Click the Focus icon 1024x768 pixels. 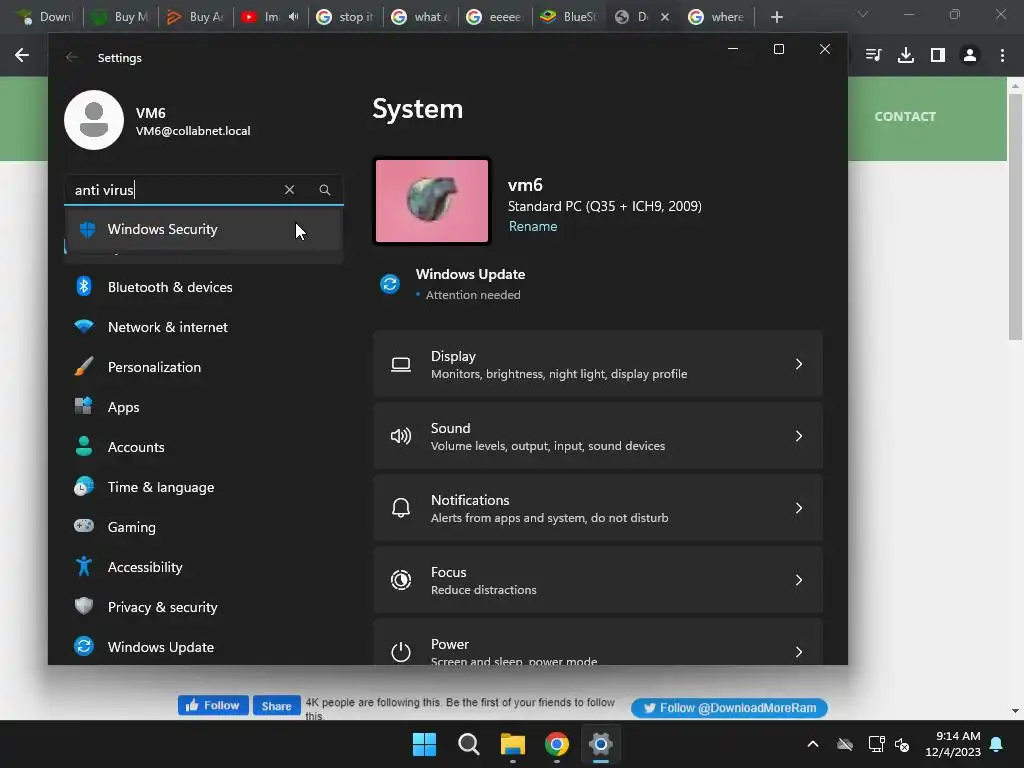pos(401,580)
